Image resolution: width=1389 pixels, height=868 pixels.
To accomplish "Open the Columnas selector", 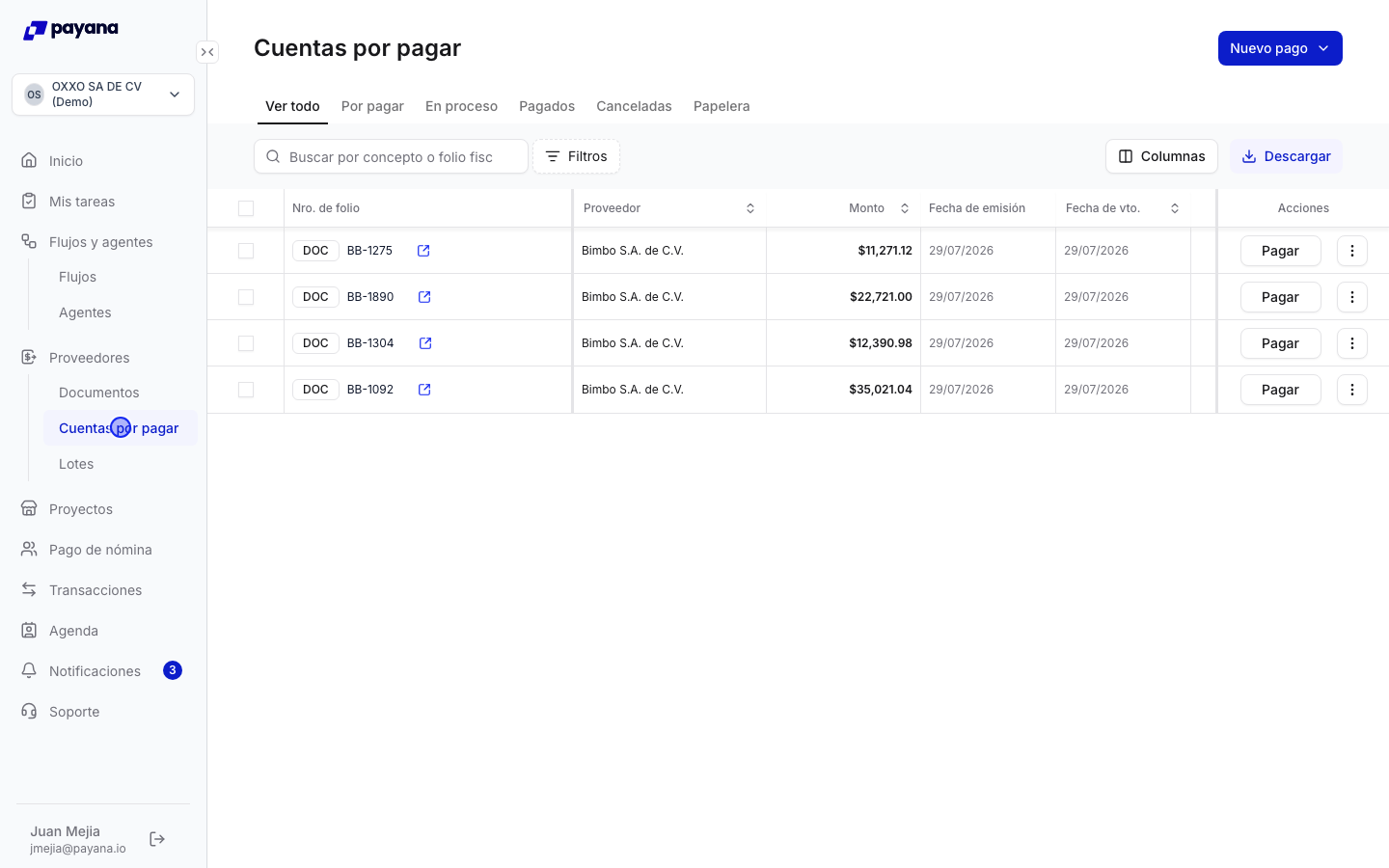I will click(x=1161, y=156).
